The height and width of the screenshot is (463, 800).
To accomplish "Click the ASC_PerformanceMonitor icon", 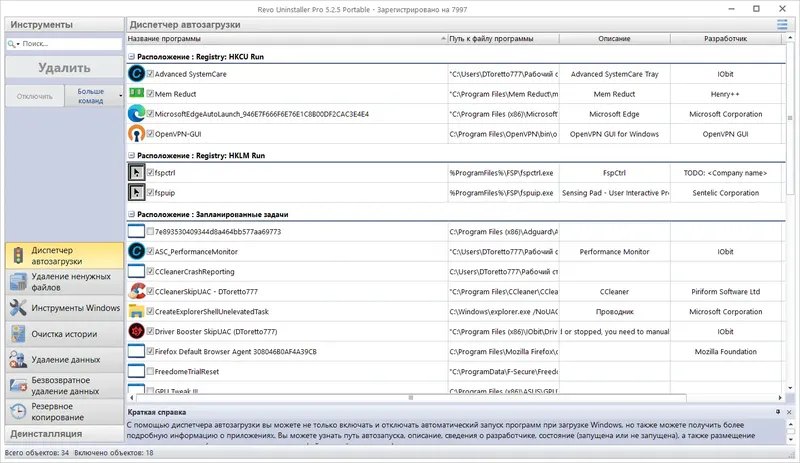I will click(x=136, y=251).
